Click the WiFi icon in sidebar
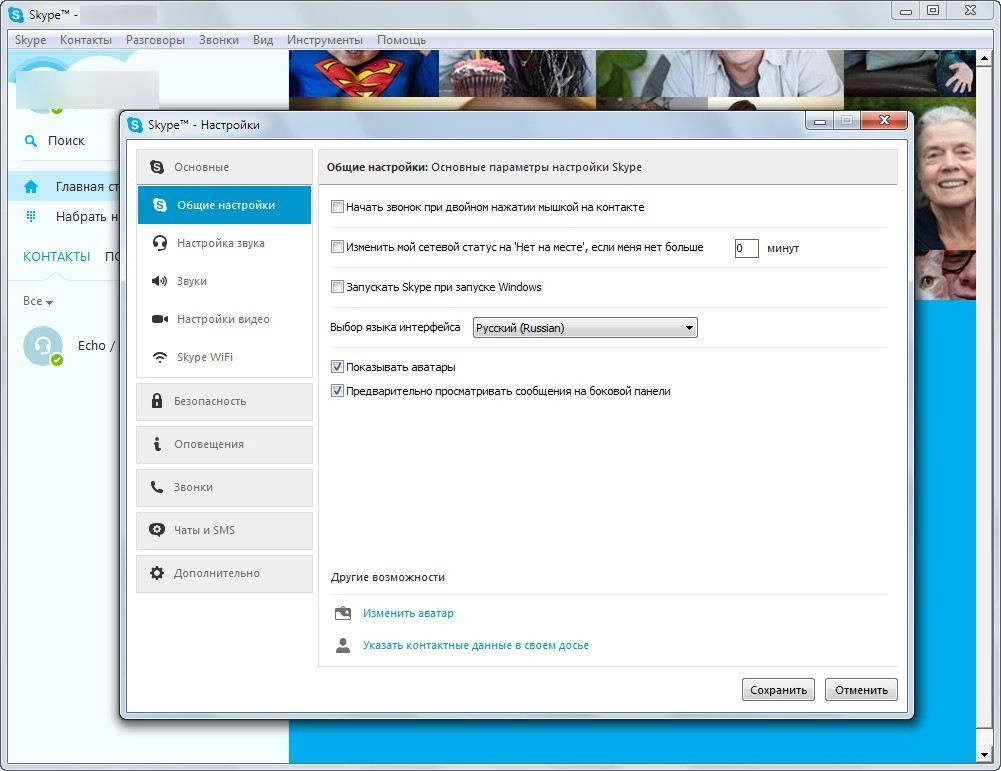 pyautogui.click(x=160, y=357)
